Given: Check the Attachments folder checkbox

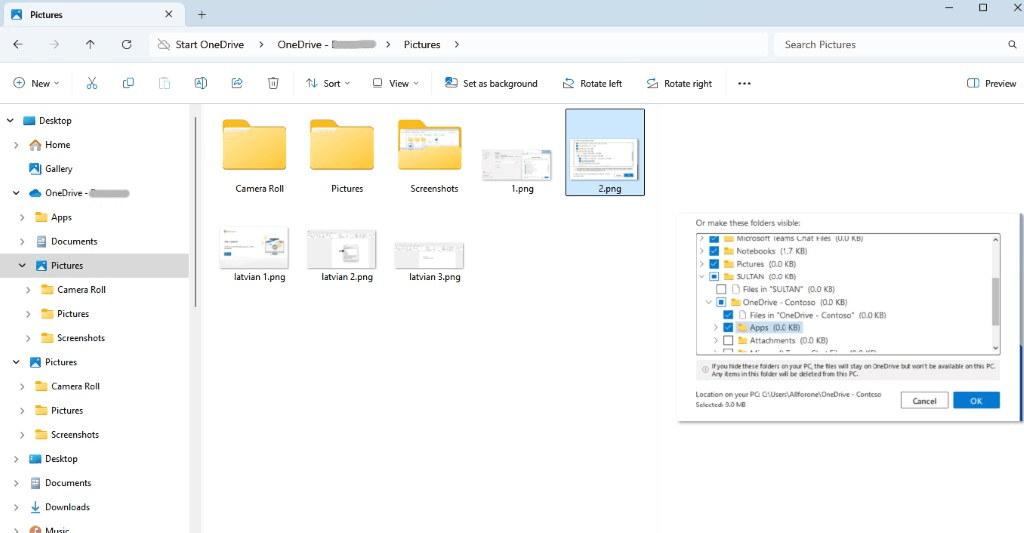Looking at the screenshot, I should tap(728, 340).
